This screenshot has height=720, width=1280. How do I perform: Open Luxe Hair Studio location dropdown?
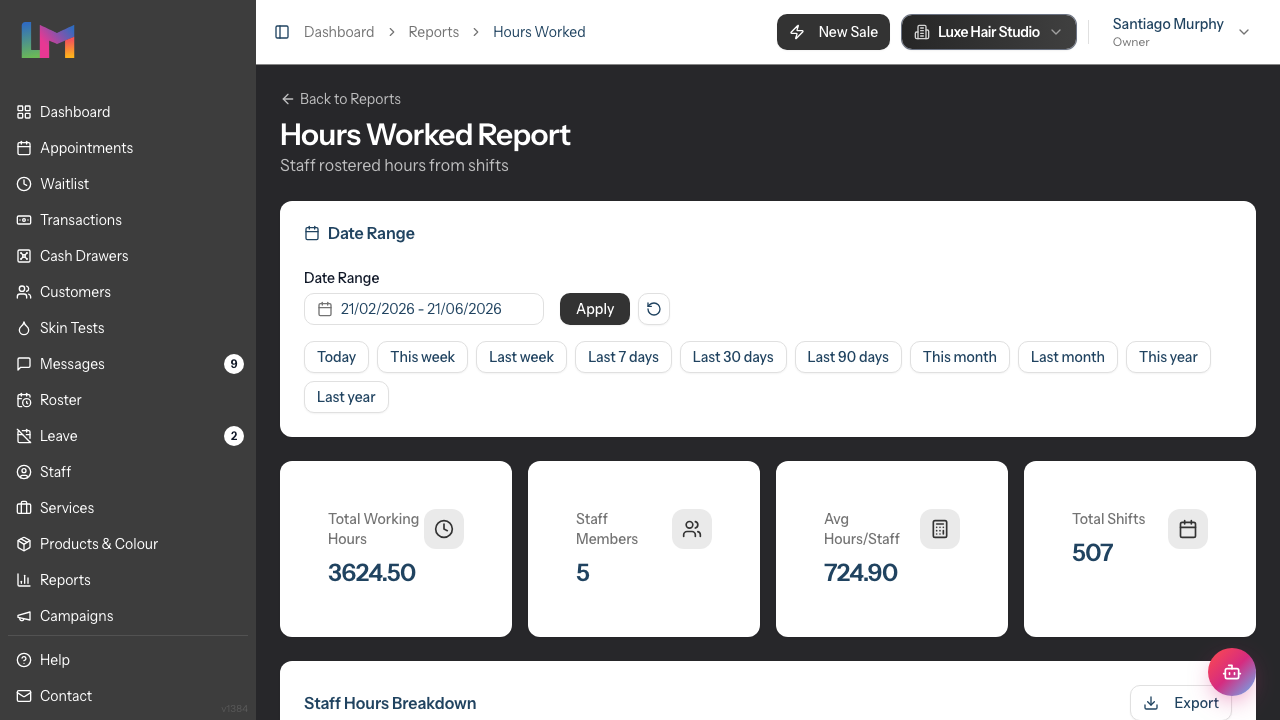click(989, 32)
